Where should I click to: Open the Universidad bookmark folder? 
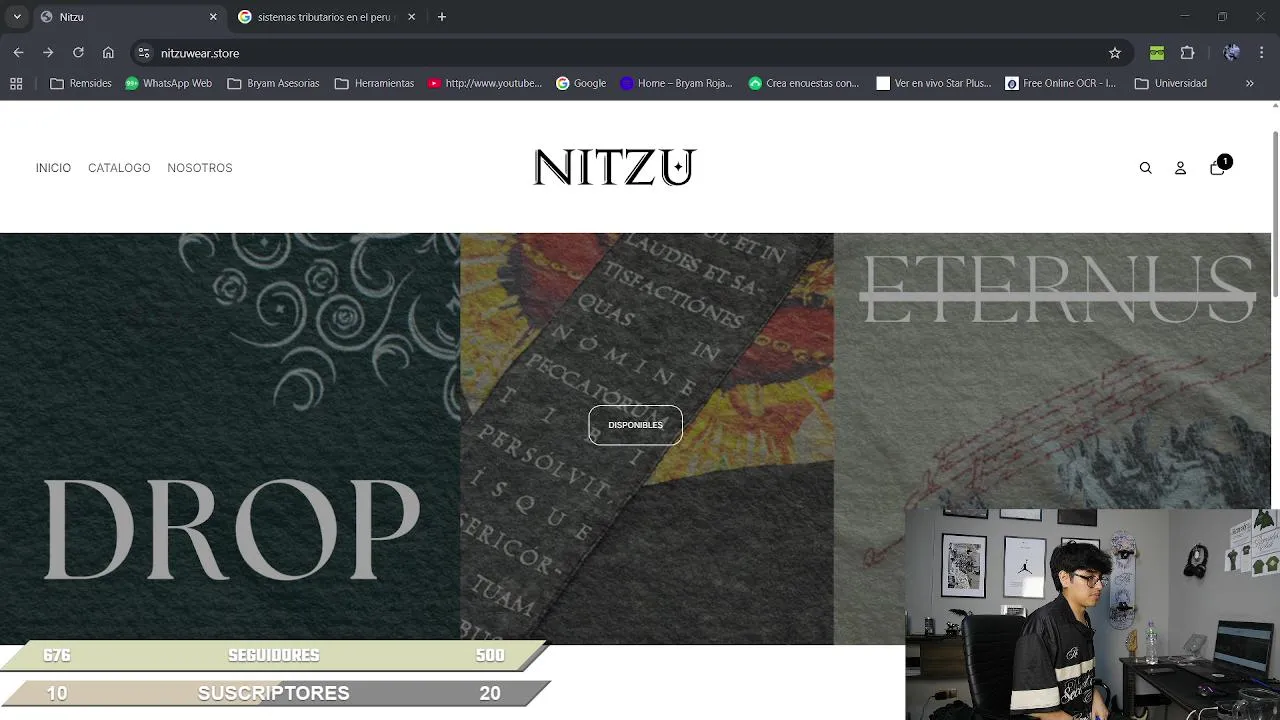point(1171,83)
